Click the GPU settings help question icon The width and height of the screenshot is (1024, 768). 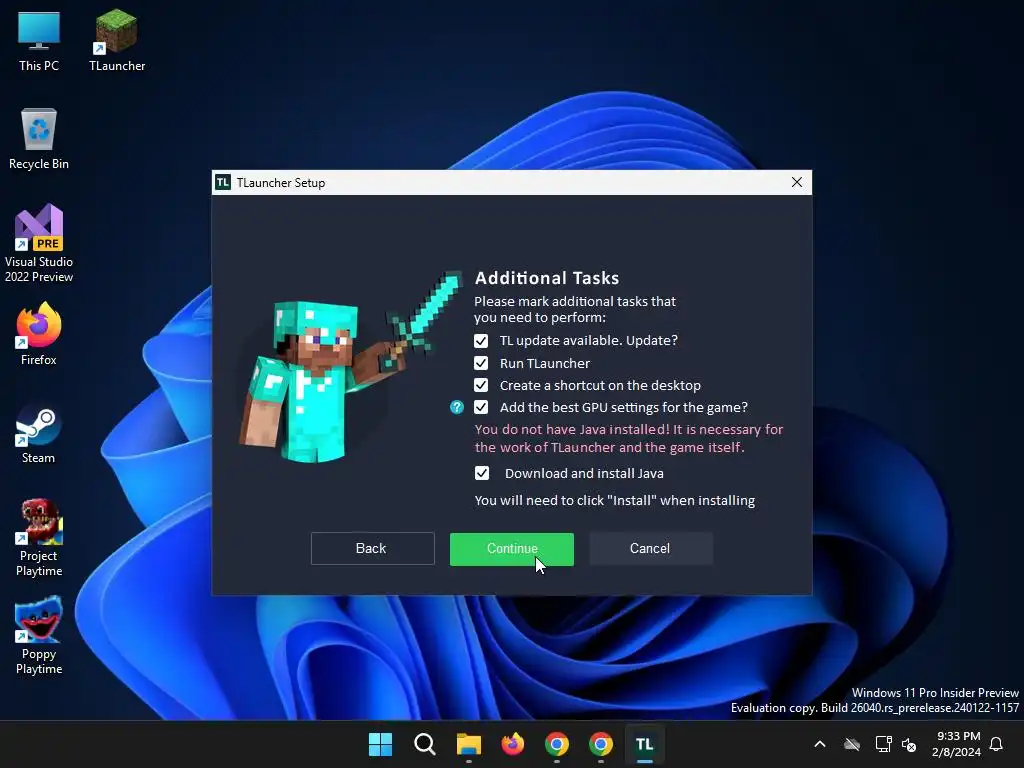click(x=456, y=408)
